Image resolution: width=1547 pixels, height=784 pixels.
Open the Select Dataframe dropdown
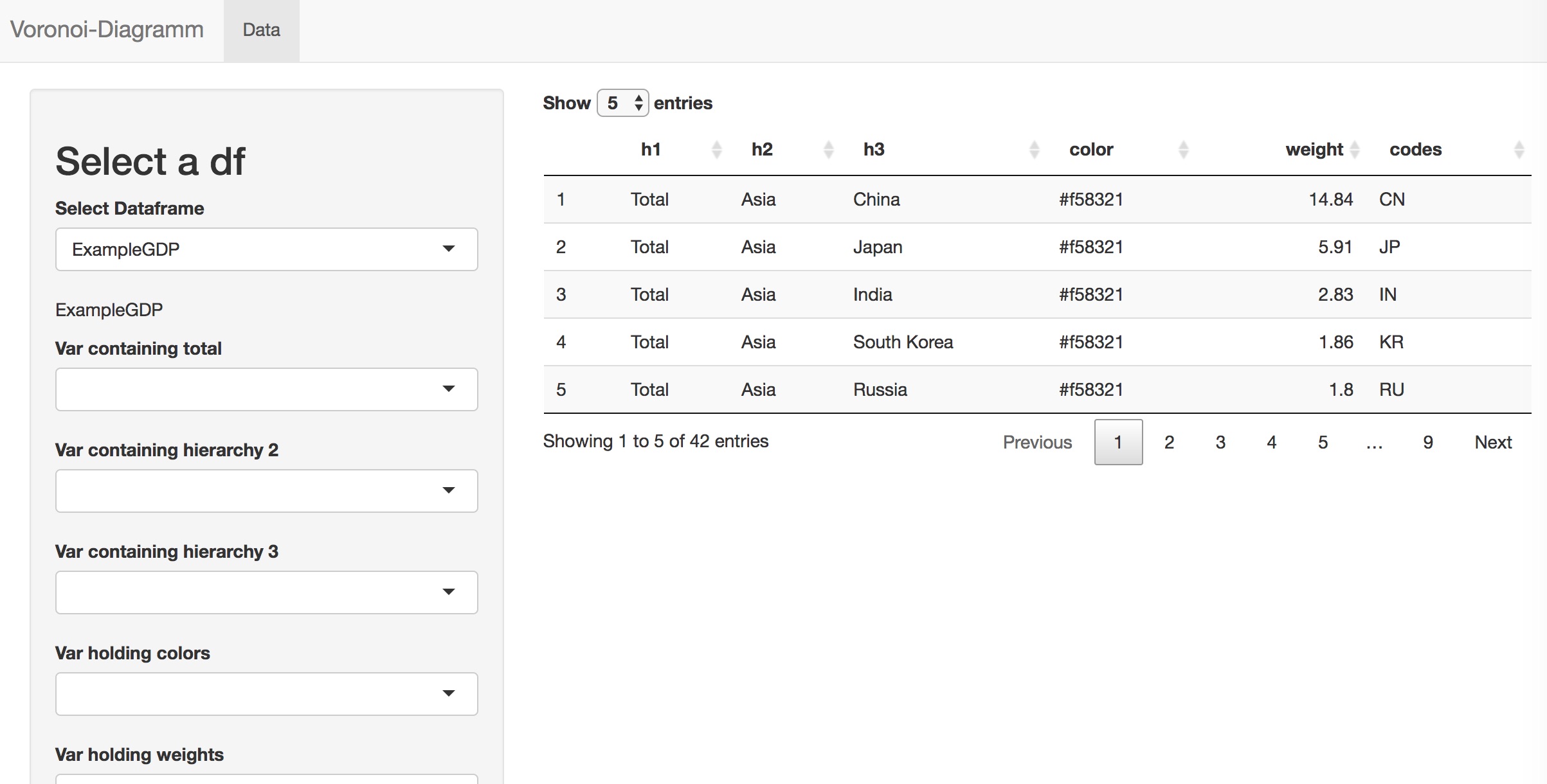point(266,249)
